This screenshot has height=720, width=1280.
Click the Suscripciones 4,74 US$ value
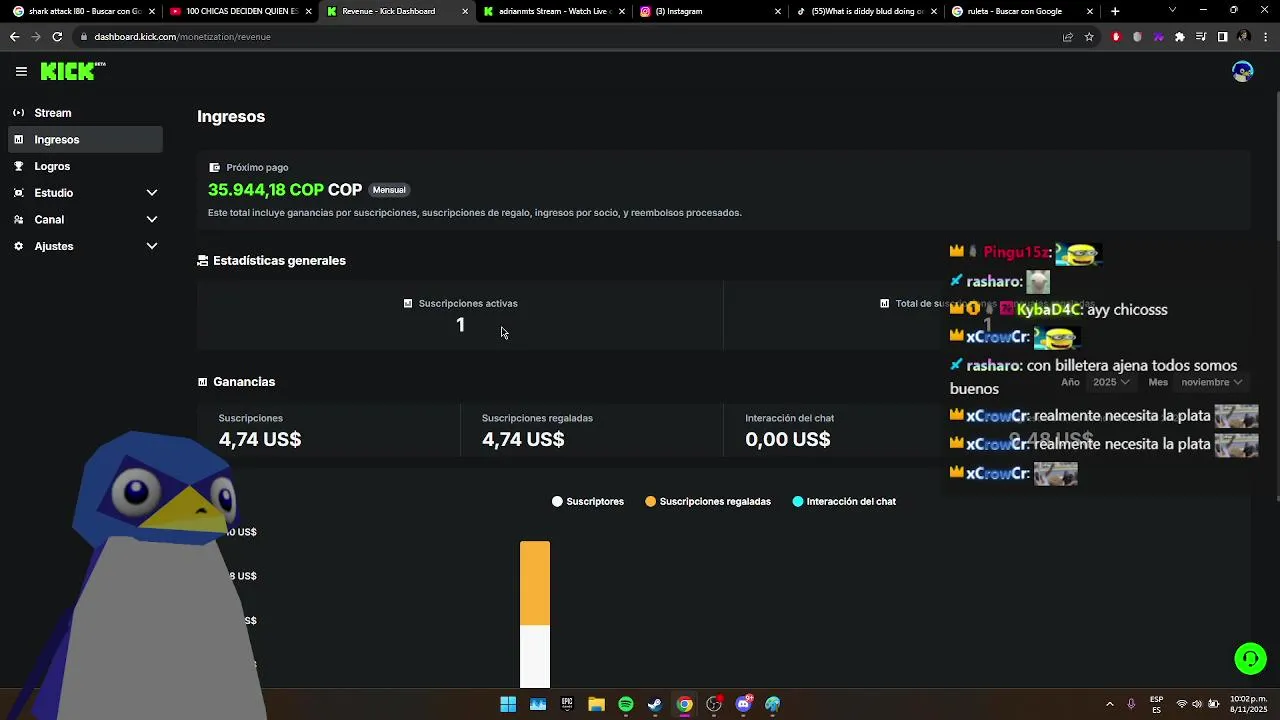point(260,440)
